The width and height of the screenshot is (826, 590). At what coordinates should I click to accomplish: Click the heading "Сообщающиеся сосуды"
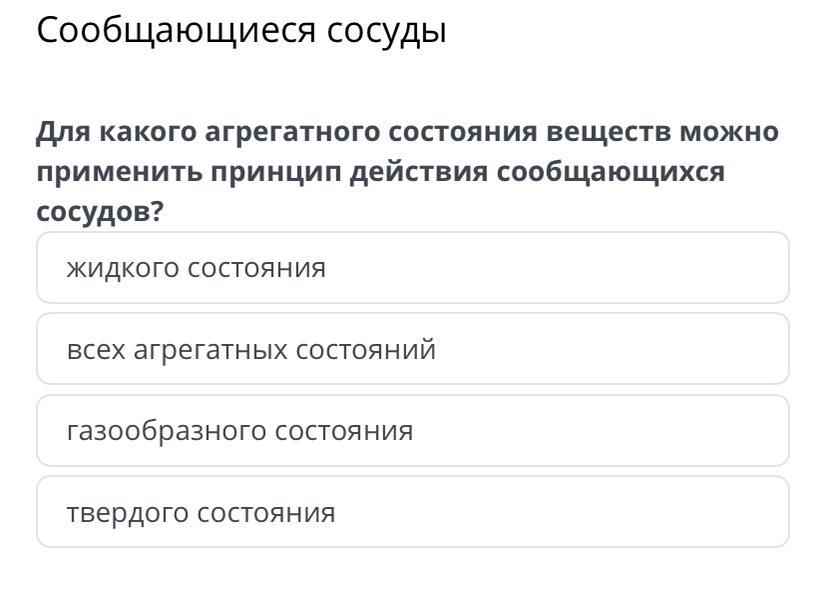[x=241, y=31]
